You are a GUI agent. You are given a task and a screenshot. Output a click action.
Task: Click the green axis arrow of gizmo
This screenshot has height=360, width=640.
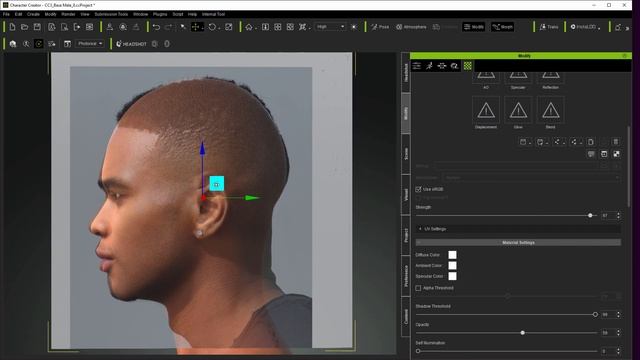coord(252,198)
